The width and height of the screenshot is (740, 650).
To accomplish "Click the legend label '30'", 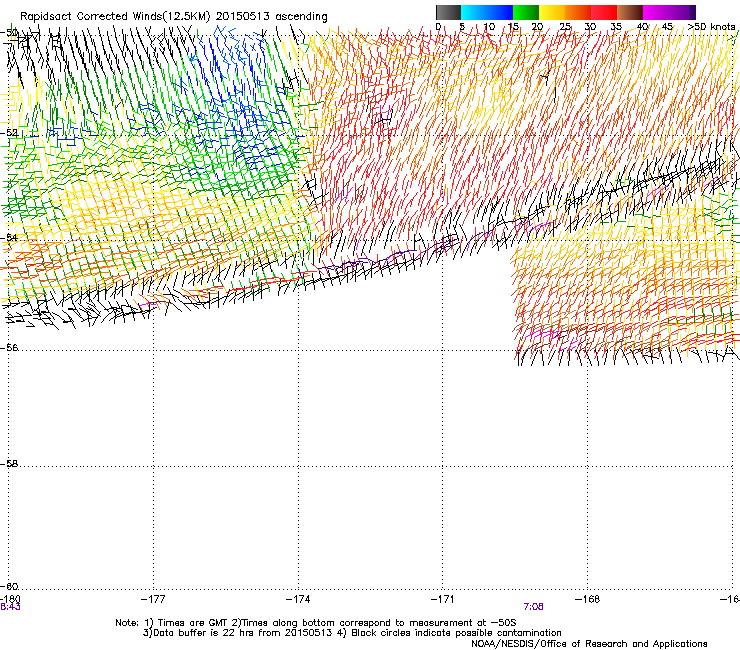I will [590, 27].
